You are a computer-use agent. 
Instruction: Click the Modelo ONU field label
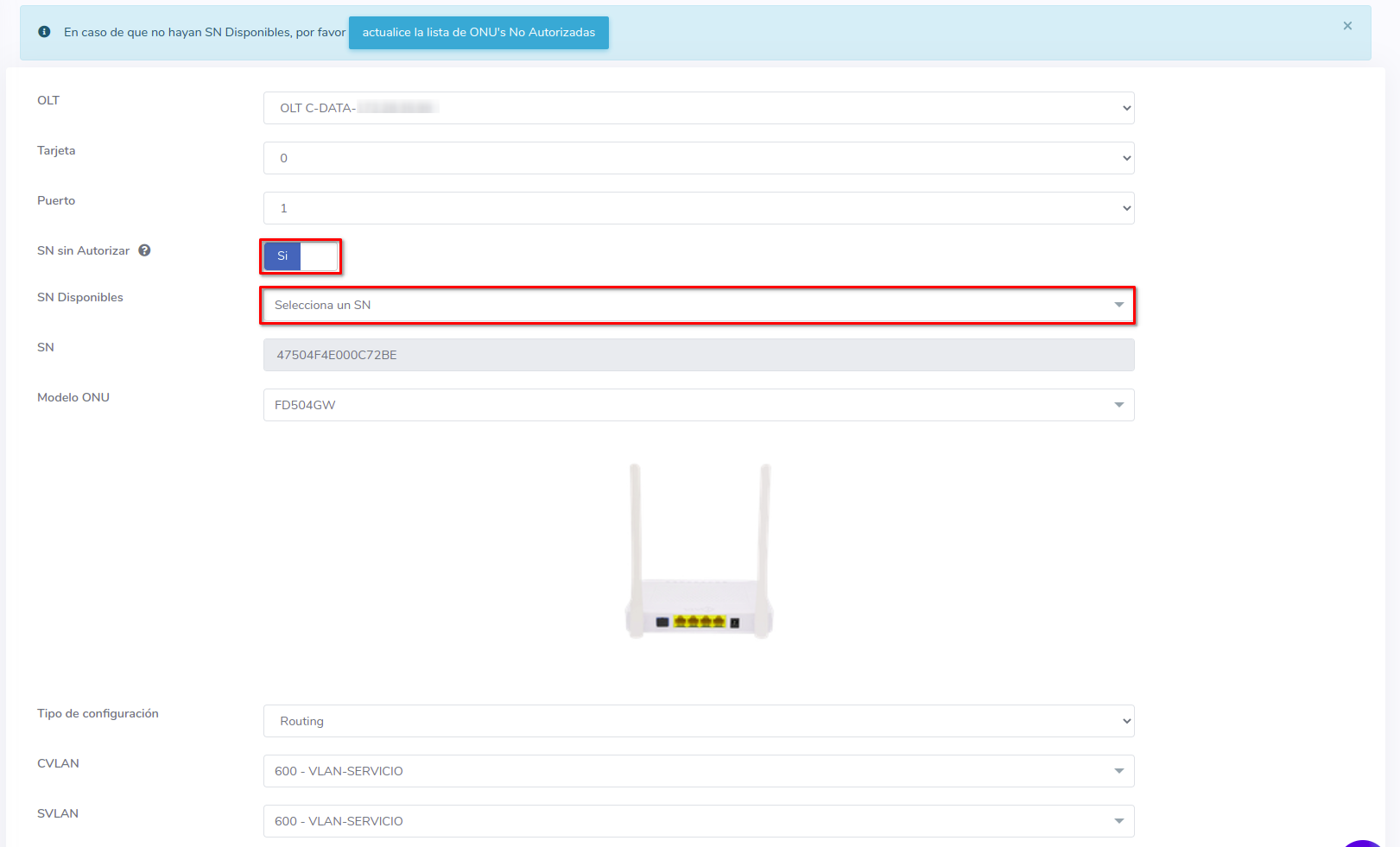(73, 397)
